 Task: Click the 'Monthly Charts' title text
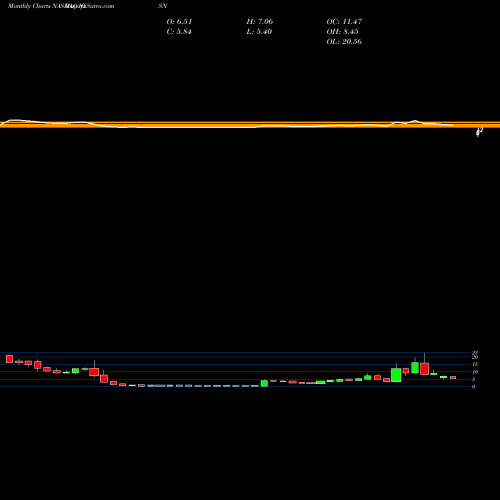pos(29,6)
